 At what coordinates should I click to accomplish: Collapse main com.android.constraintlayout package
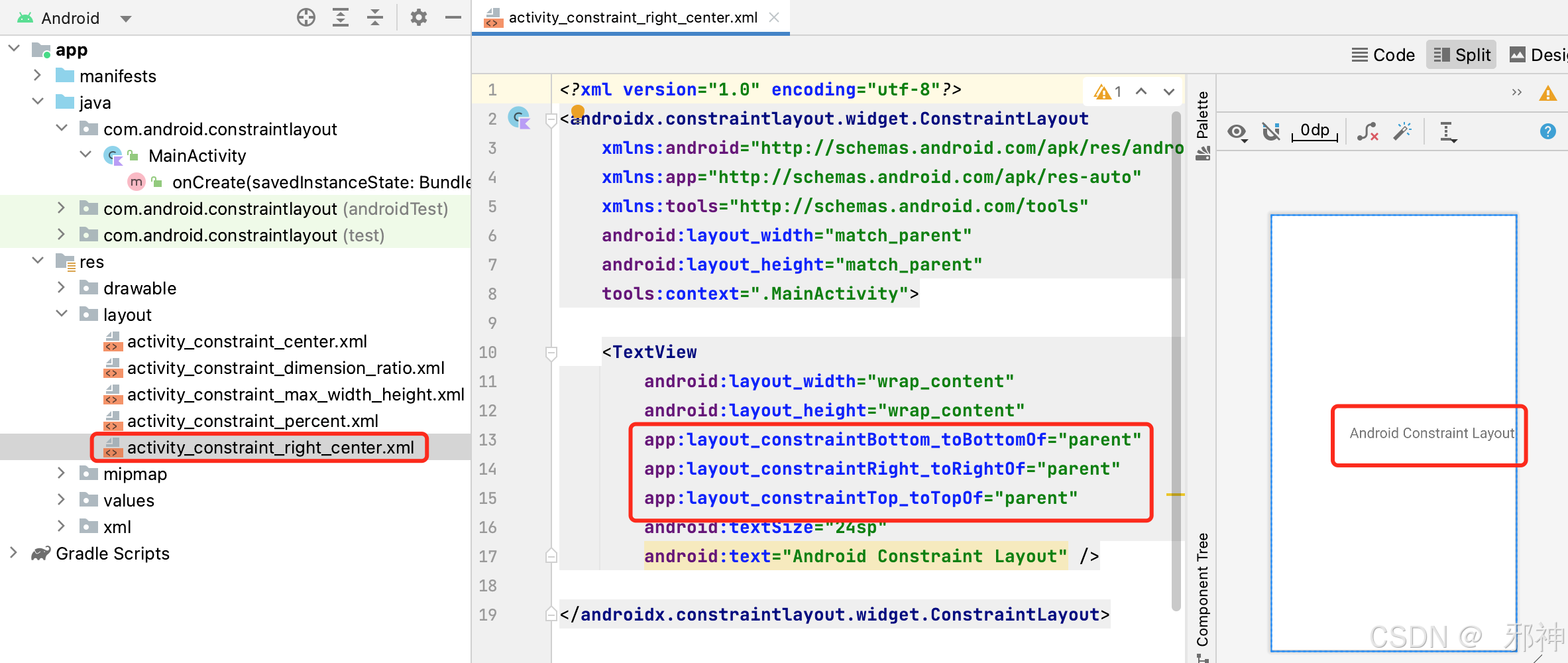(62, 129)
